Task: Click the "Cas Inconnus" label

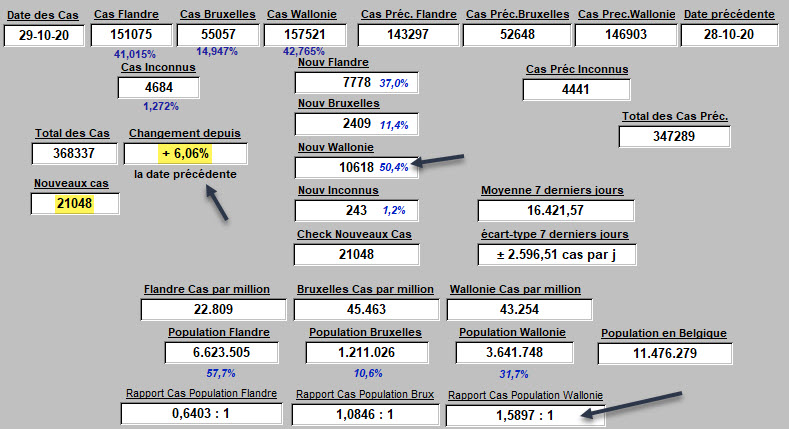Action: click(x=158, y=67)
